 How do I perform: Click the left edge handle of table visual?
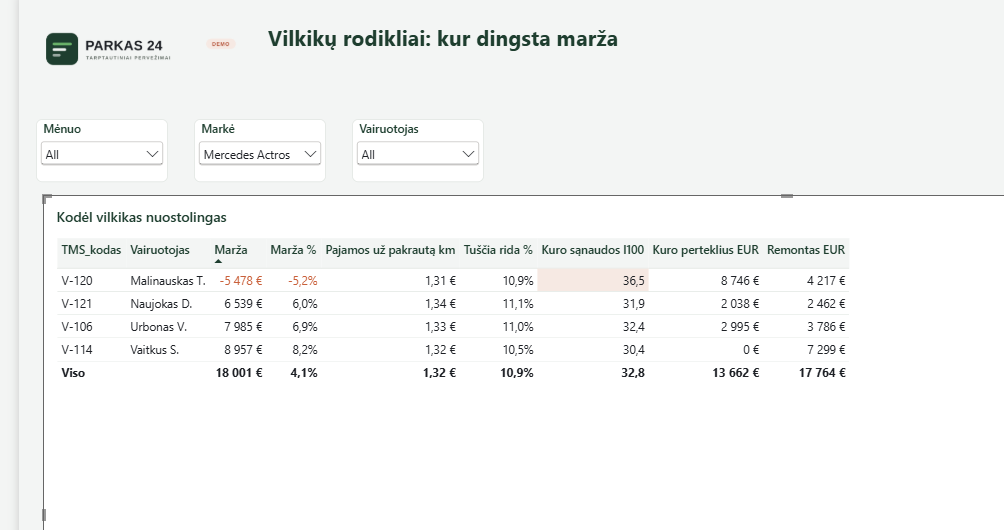point(44,514)
